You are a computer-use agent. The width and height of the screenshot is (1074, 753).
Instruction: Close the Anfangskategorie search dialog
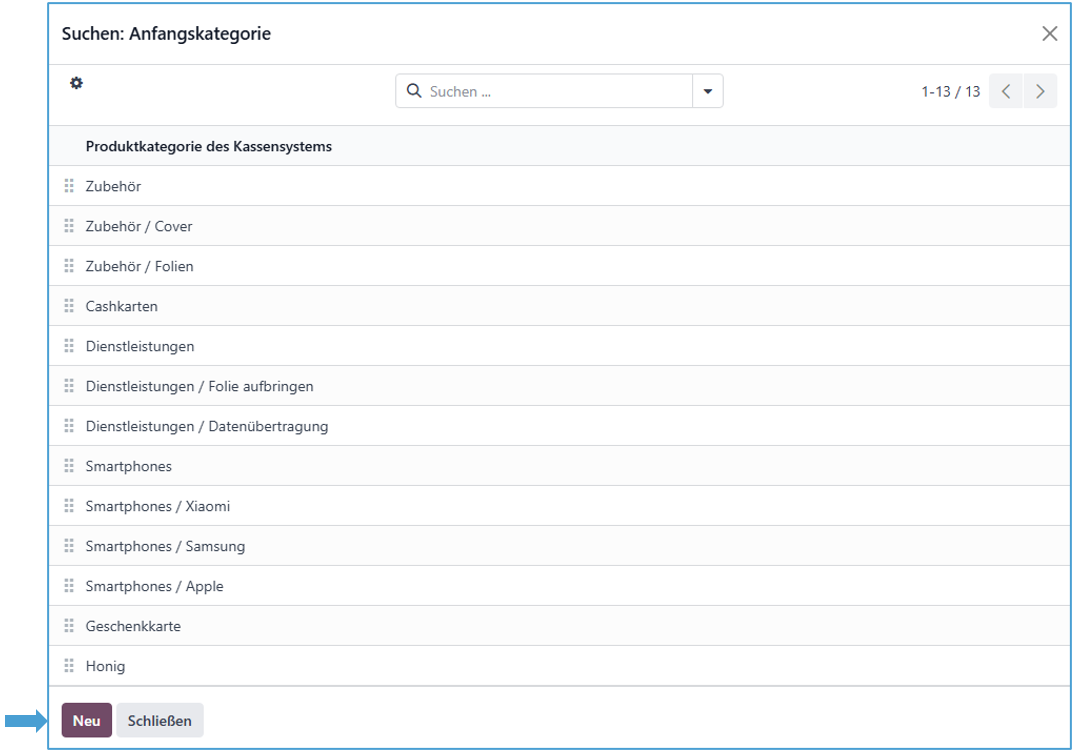[x=1049, y=34]
